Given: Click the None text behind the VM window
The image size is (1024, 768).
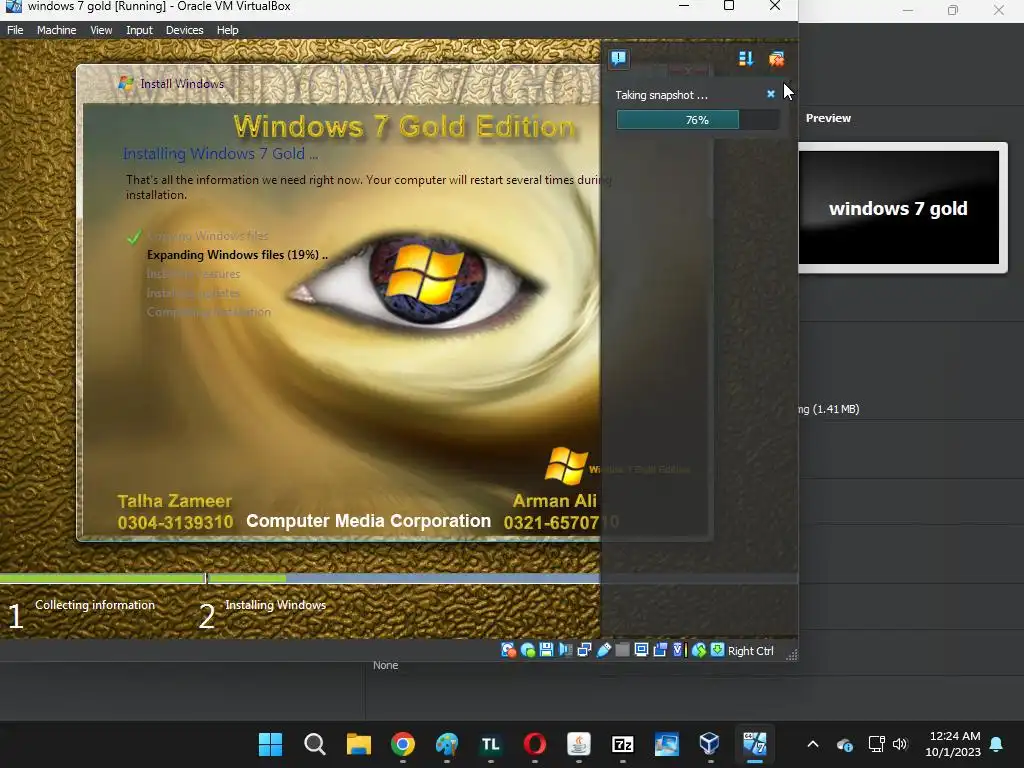Looking at the screenshot, I should (385, 665).
